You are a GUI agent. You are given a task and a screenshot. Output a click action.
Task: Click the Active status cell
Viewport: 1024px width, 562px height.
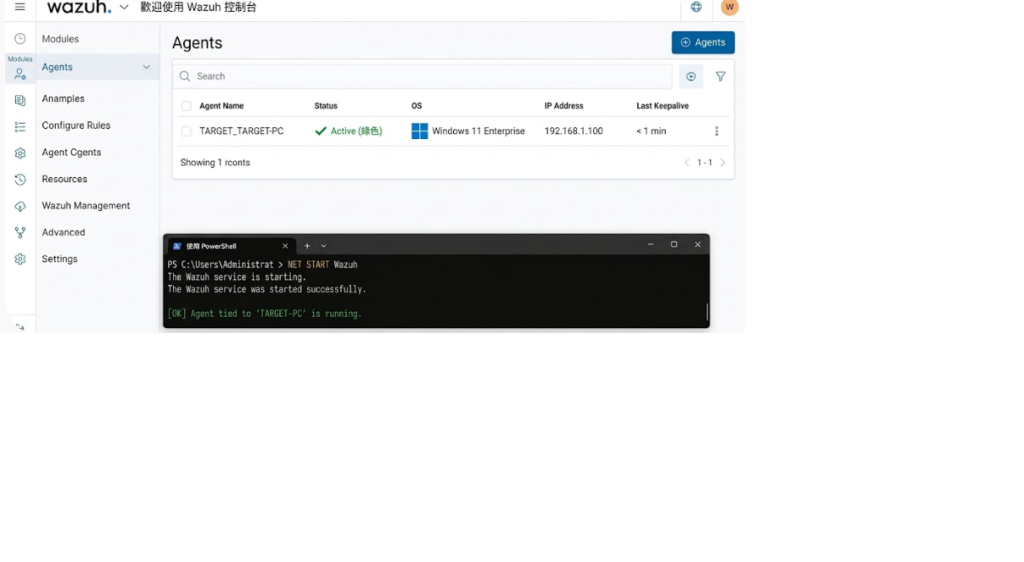pyautogui.click(x=348, y=131)
